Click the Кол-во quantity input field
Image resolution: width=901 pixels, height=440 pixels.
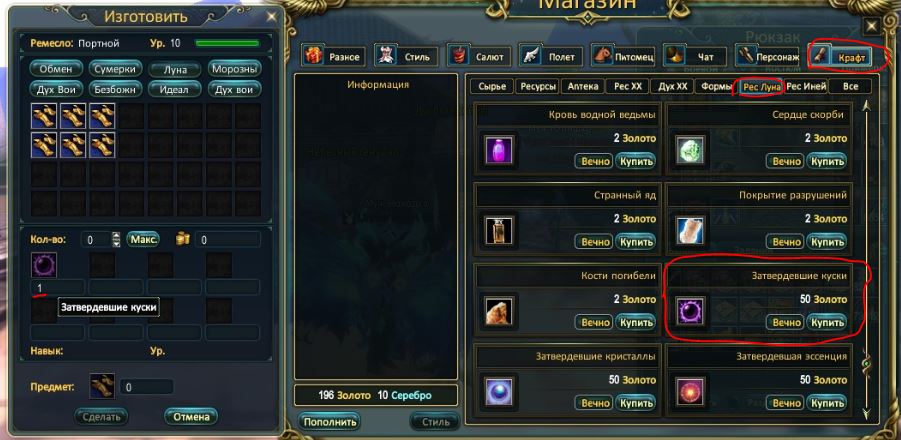(x=95, y=240)
